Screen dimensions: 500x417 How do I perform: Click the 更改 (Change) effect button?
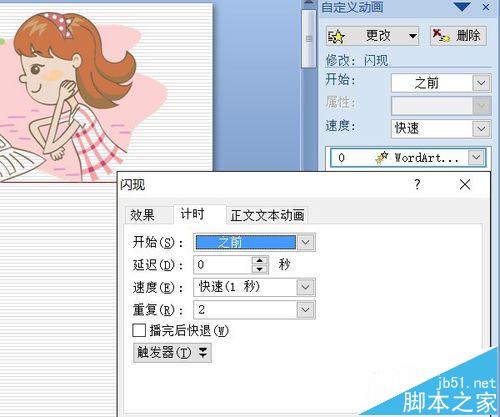tap(372, 36)
